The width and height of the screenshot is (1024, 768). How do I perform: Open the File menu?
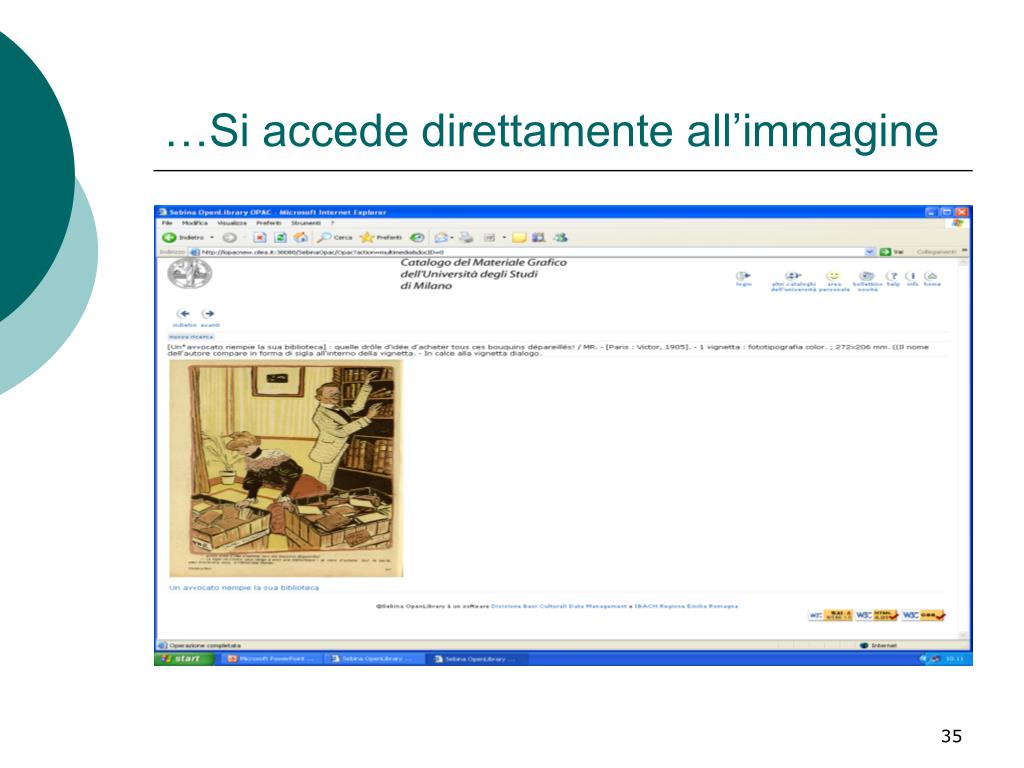point(167,223)
